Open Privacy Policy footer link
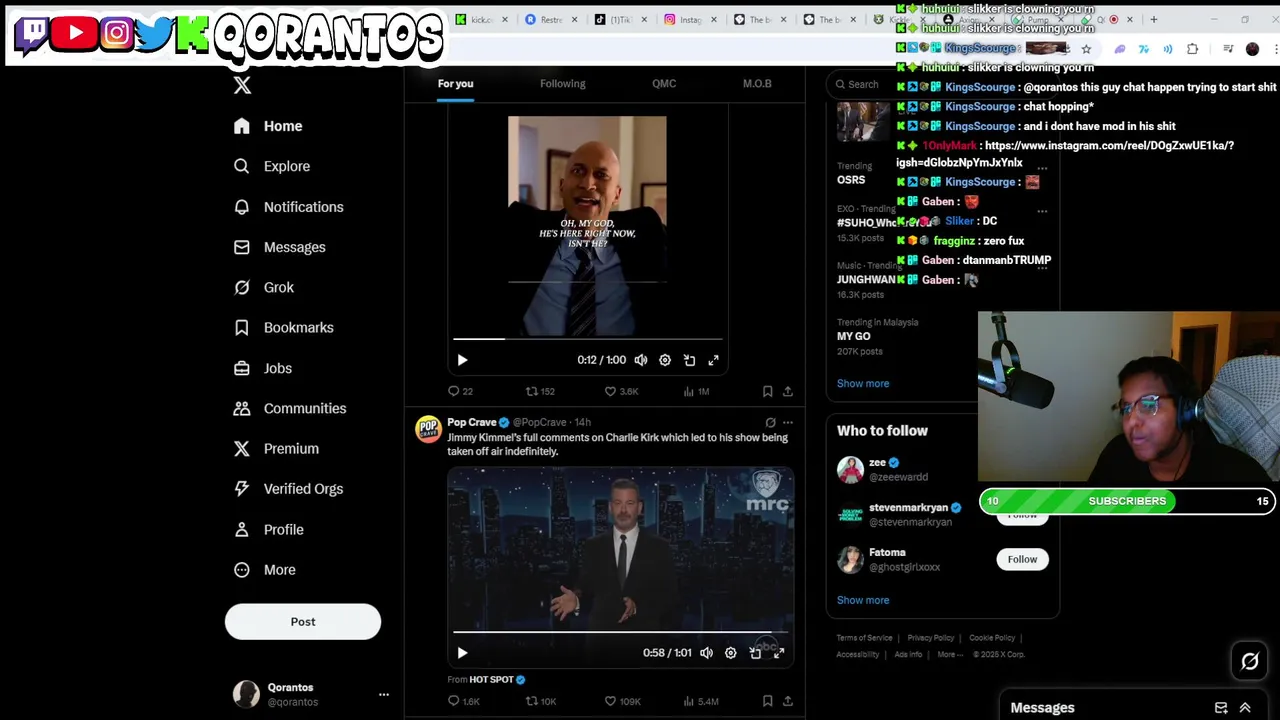This screenshot has width=1280, height=720. 931,638
